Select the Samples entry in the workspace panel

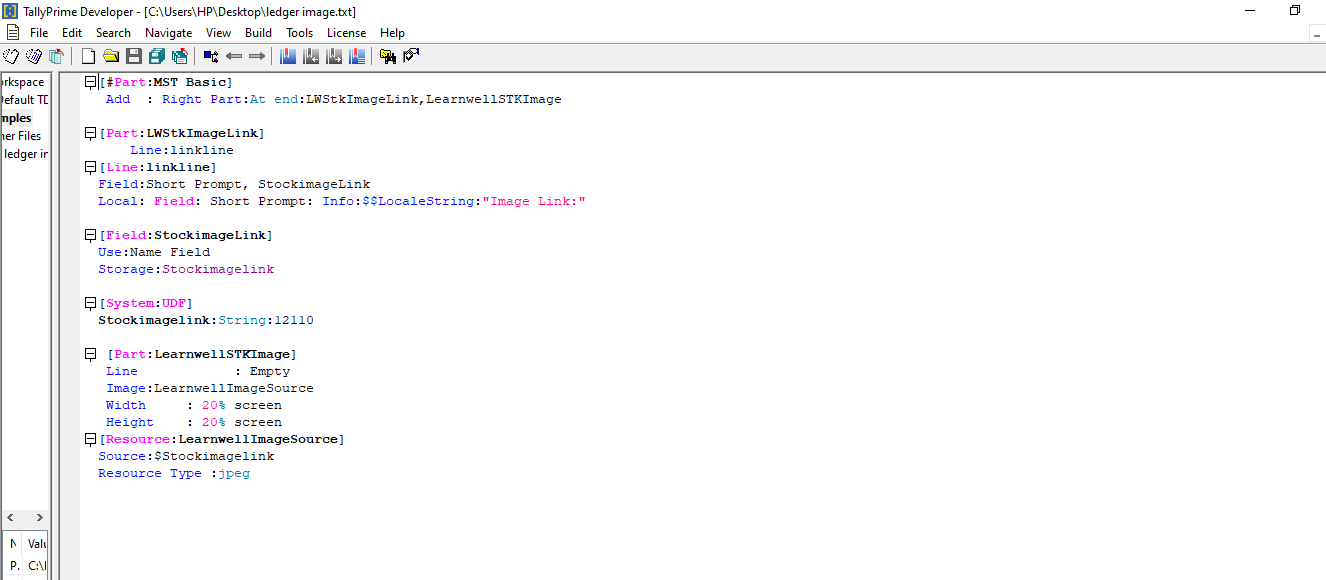point(16,117)
